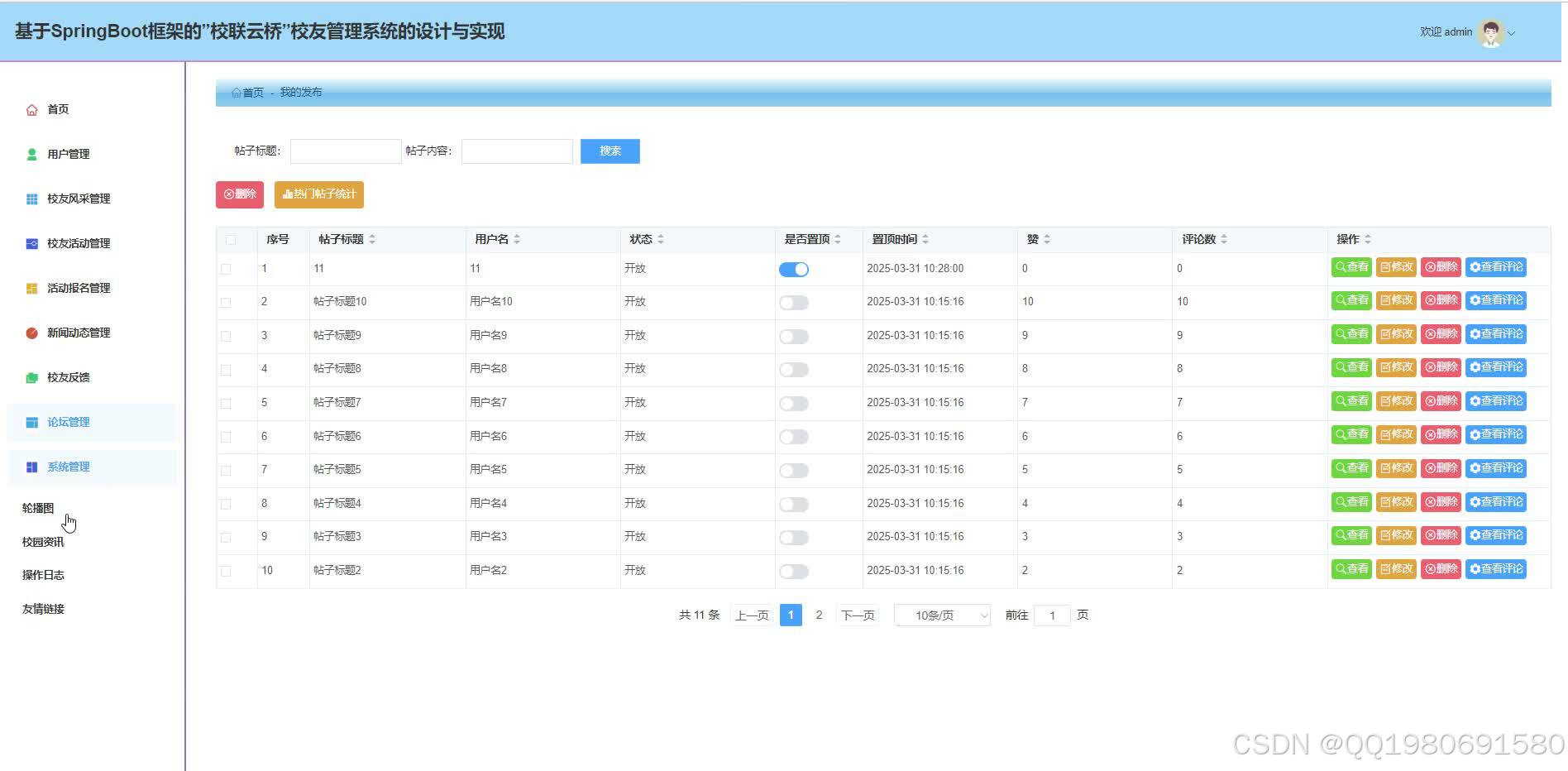Click the 删除 icon on 帖子标题8's row
1568x771 pixels.
click(x=1441, y=367)
